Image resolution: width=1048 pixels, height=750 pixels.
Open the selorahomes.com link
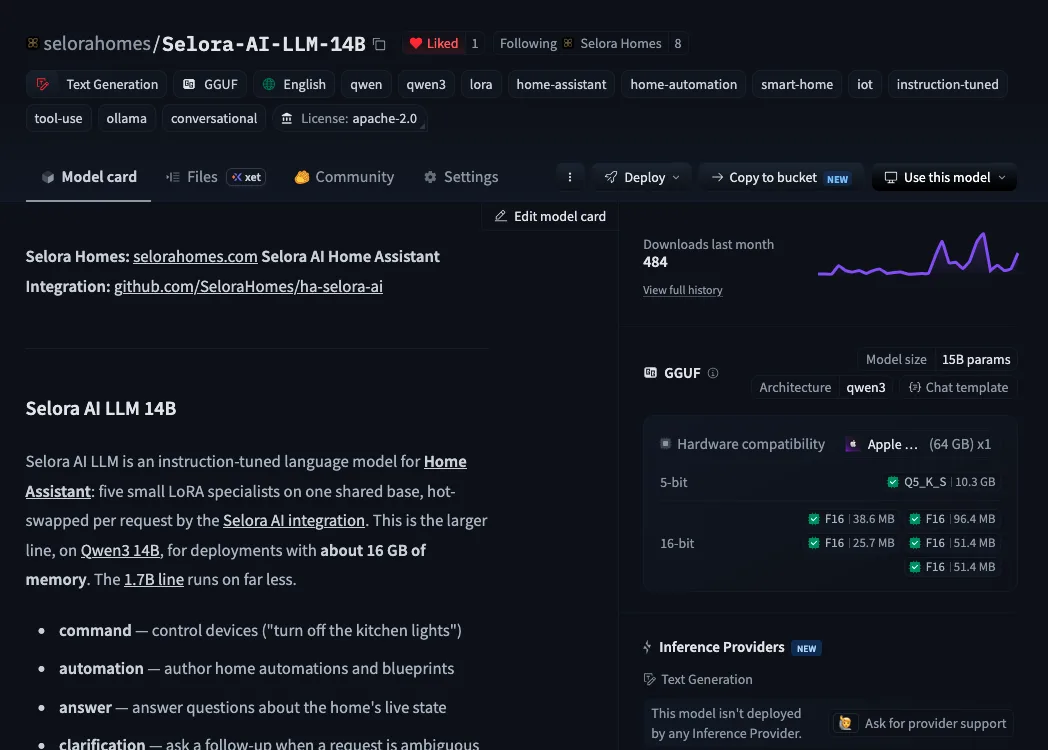(195, 256)
